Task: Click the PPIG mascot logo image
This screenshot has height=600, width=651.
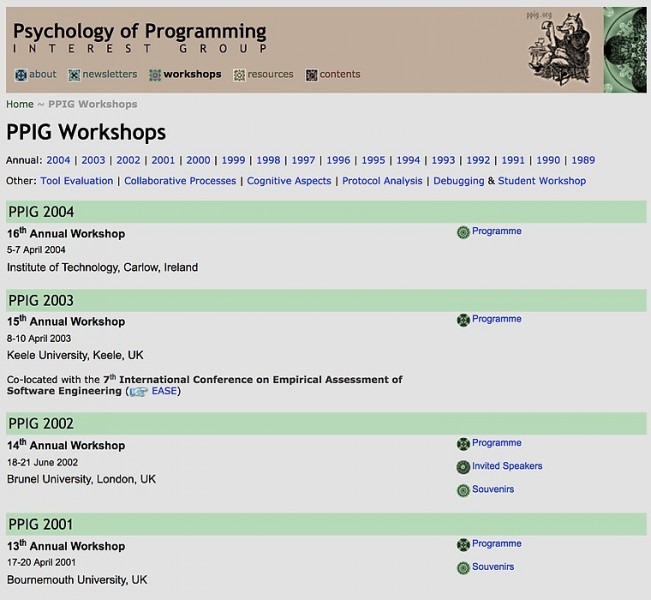Action: [x=564, y=50]
